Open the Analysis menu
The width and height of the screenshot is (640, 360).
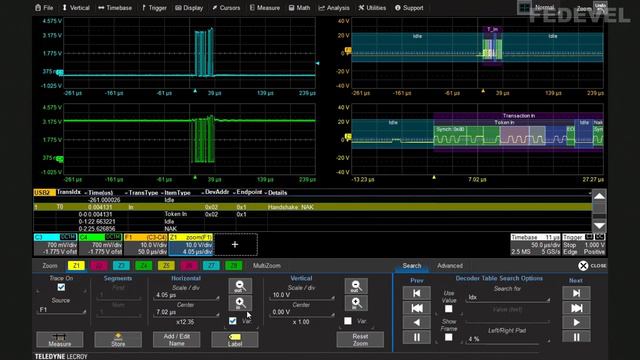click(334, 7)
